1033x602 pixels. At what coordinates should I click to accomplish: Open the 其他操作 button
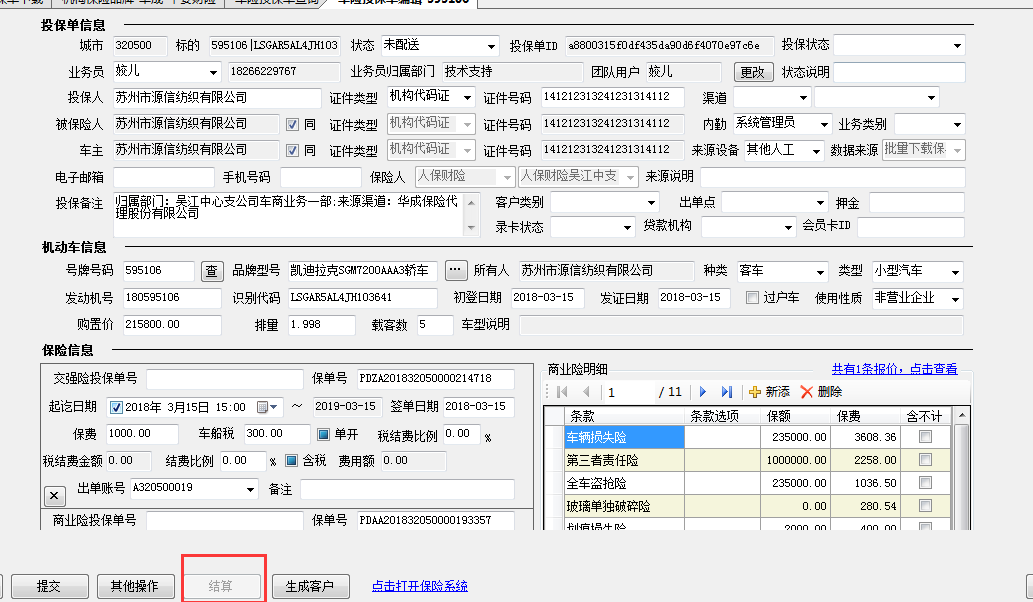click(135, 586)
